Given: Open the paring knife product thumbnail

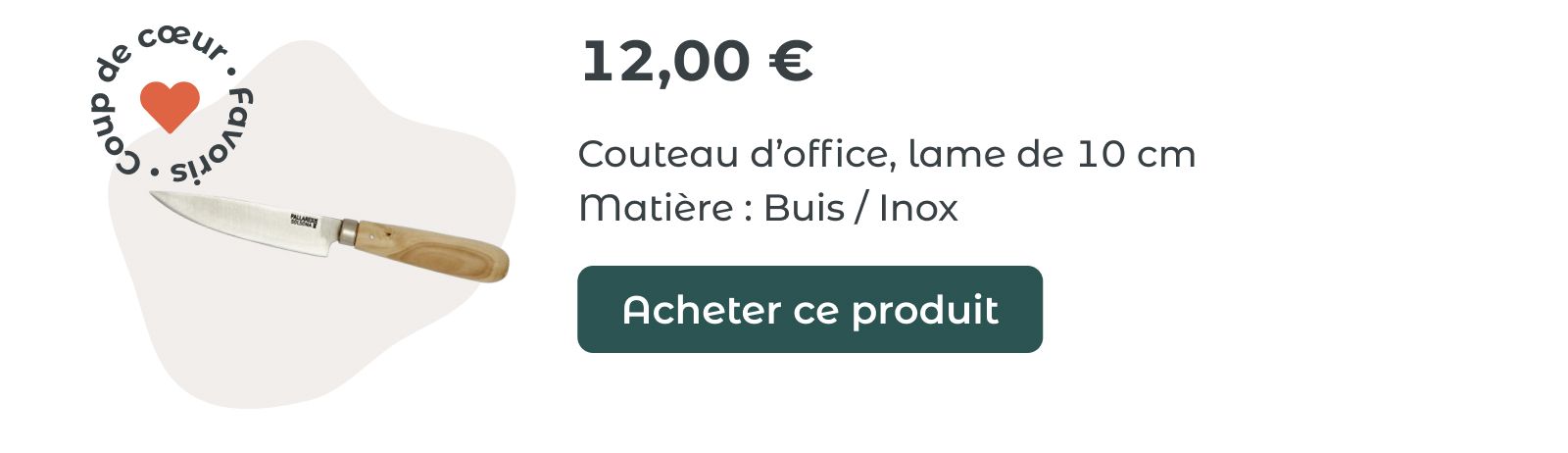Looking at the screenshot, I should 329,236.
